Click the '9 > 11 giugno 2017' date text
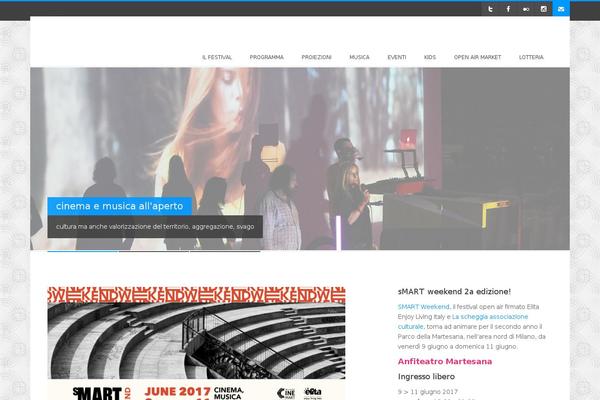Screen dimensions: 600x400 [x=428, y=392]
